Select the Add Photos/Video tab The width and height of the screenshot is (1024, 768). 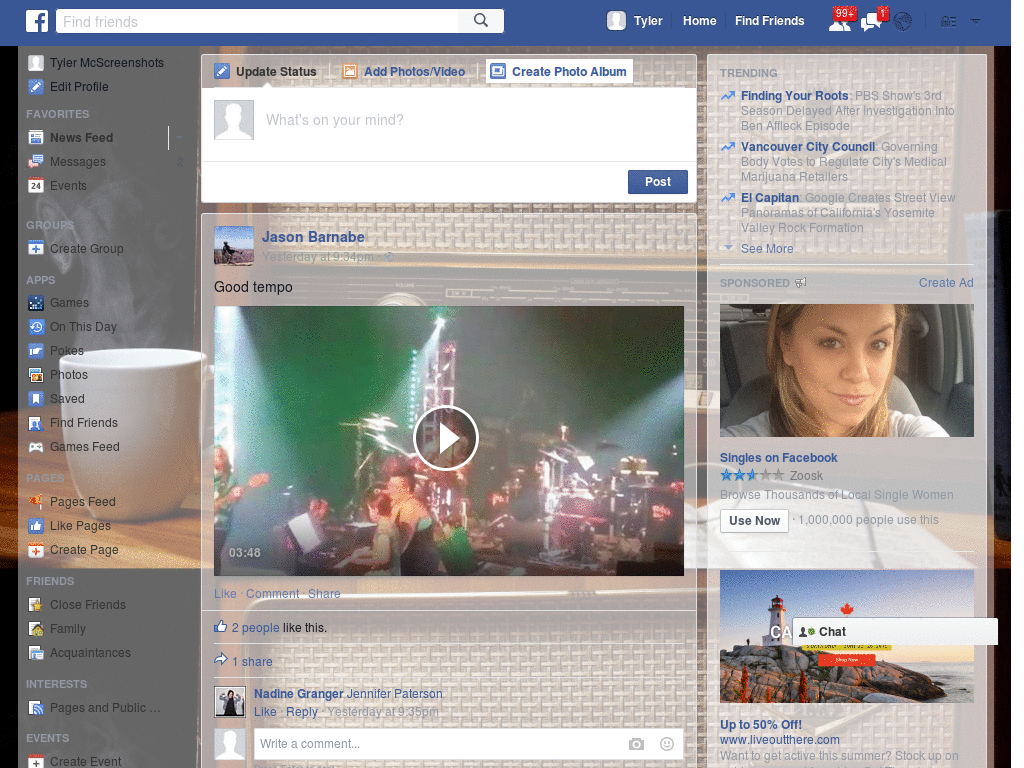[x=404, y=71]
